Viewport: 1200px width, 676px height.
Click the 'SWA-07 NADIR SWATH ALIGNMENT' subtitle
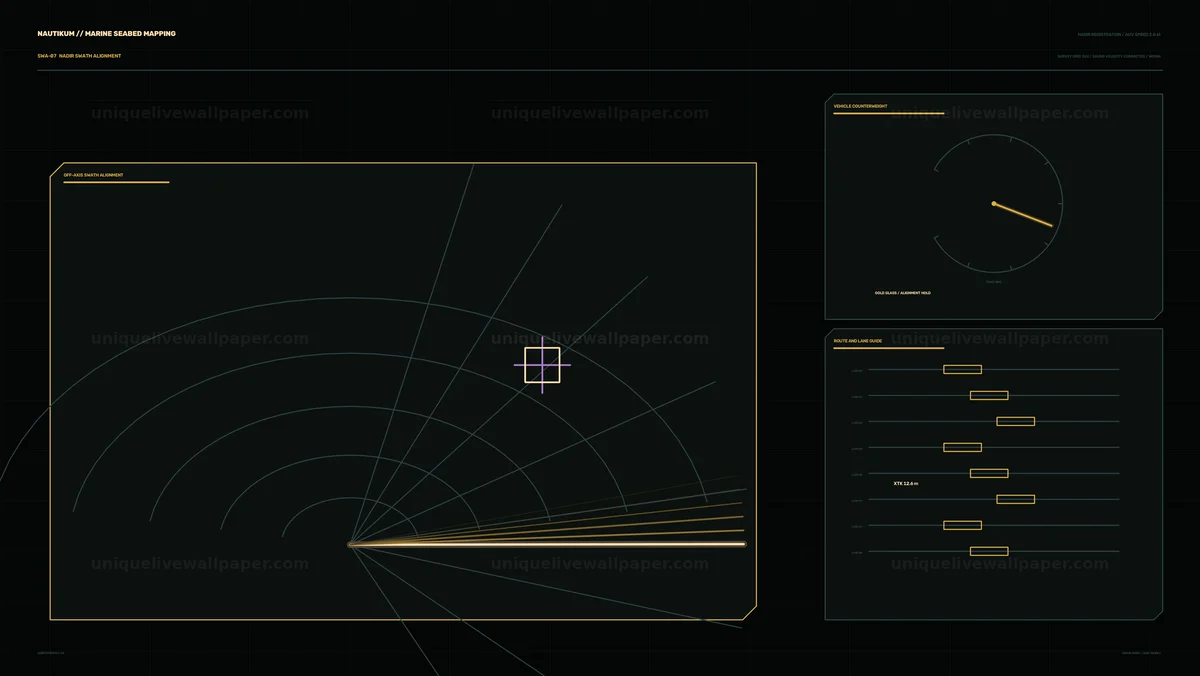[x=79, y=56]
